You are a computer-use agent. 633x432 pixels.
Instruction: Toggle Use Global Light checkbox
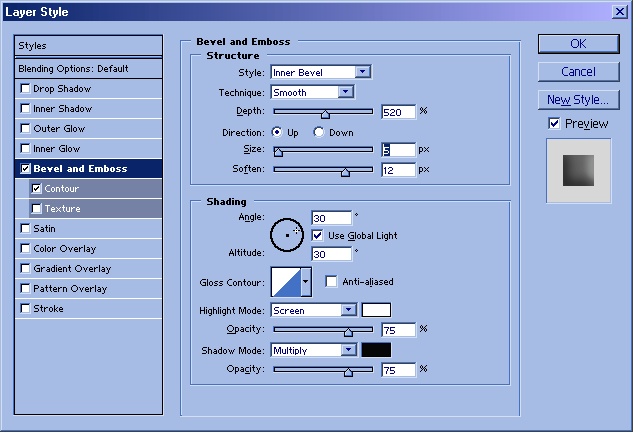coord(317,235)
